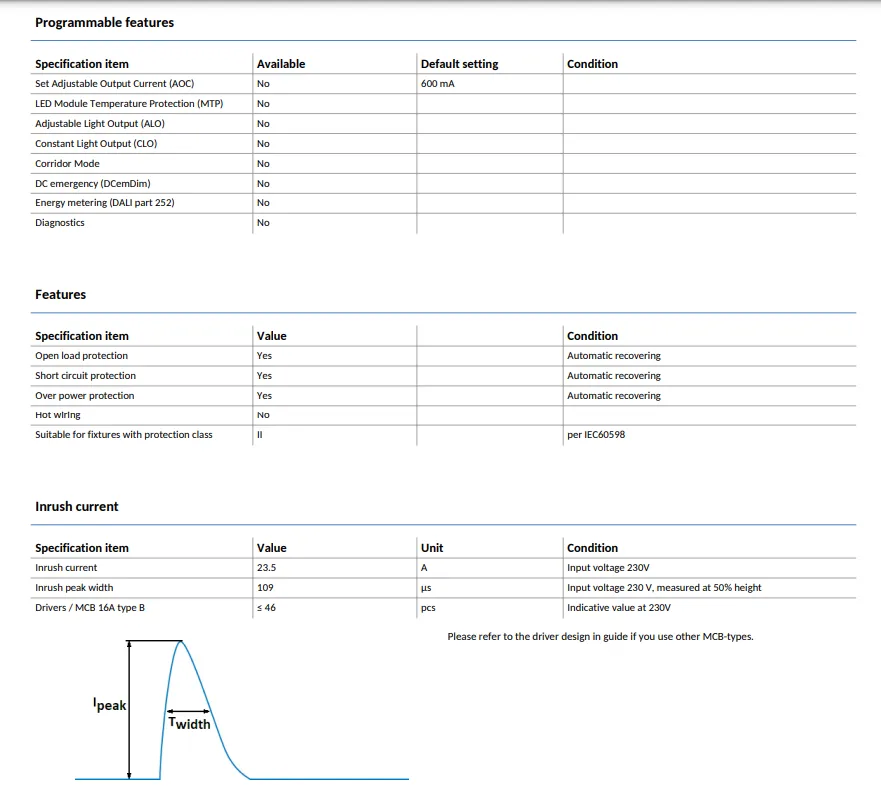Click Set Adjustable Output Current (AOC) row label
This screenshot has width=881, height=811.
114,84
